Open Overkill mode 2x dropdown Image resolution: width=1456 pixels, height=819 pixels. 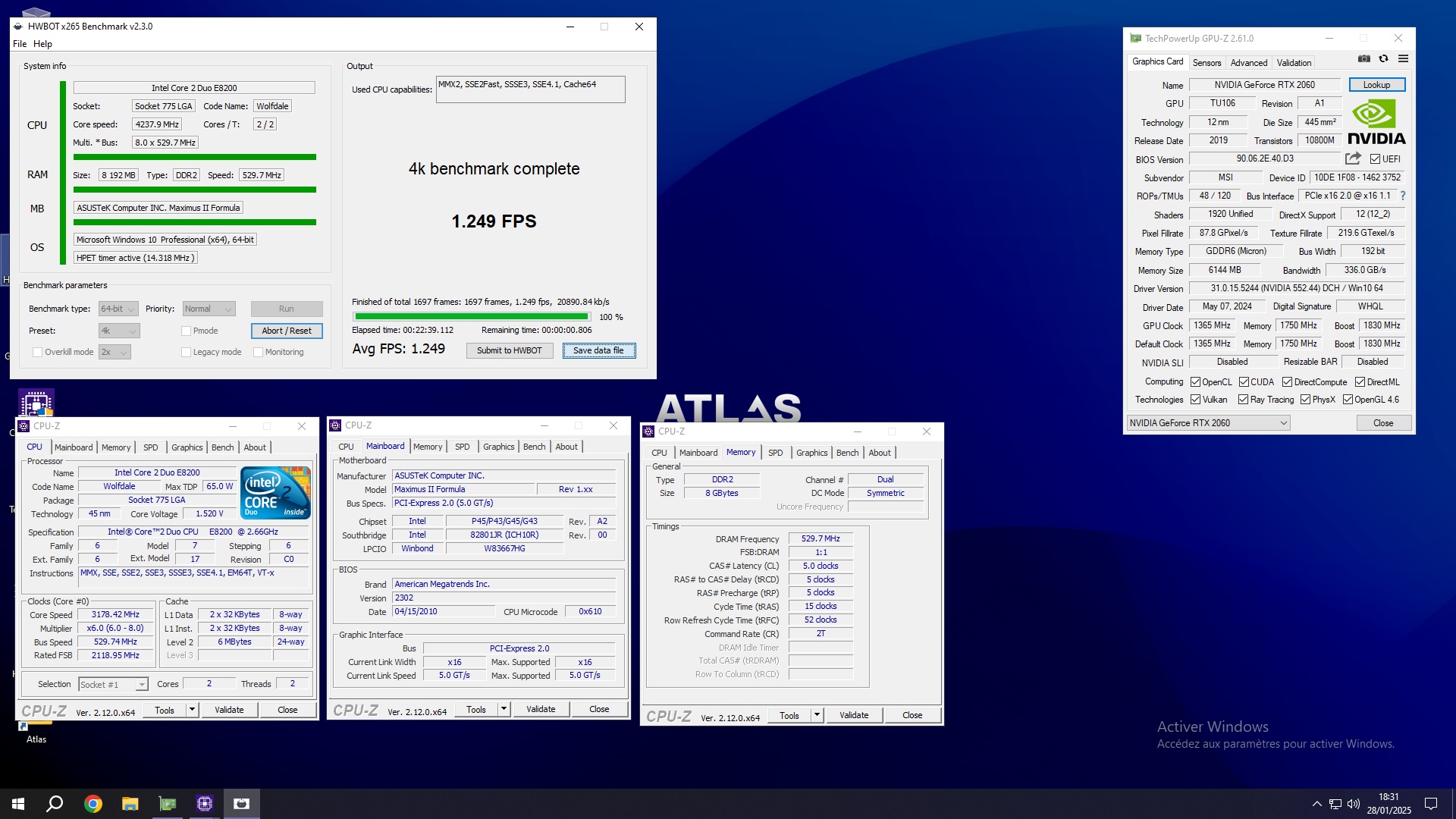coord(114,352)
